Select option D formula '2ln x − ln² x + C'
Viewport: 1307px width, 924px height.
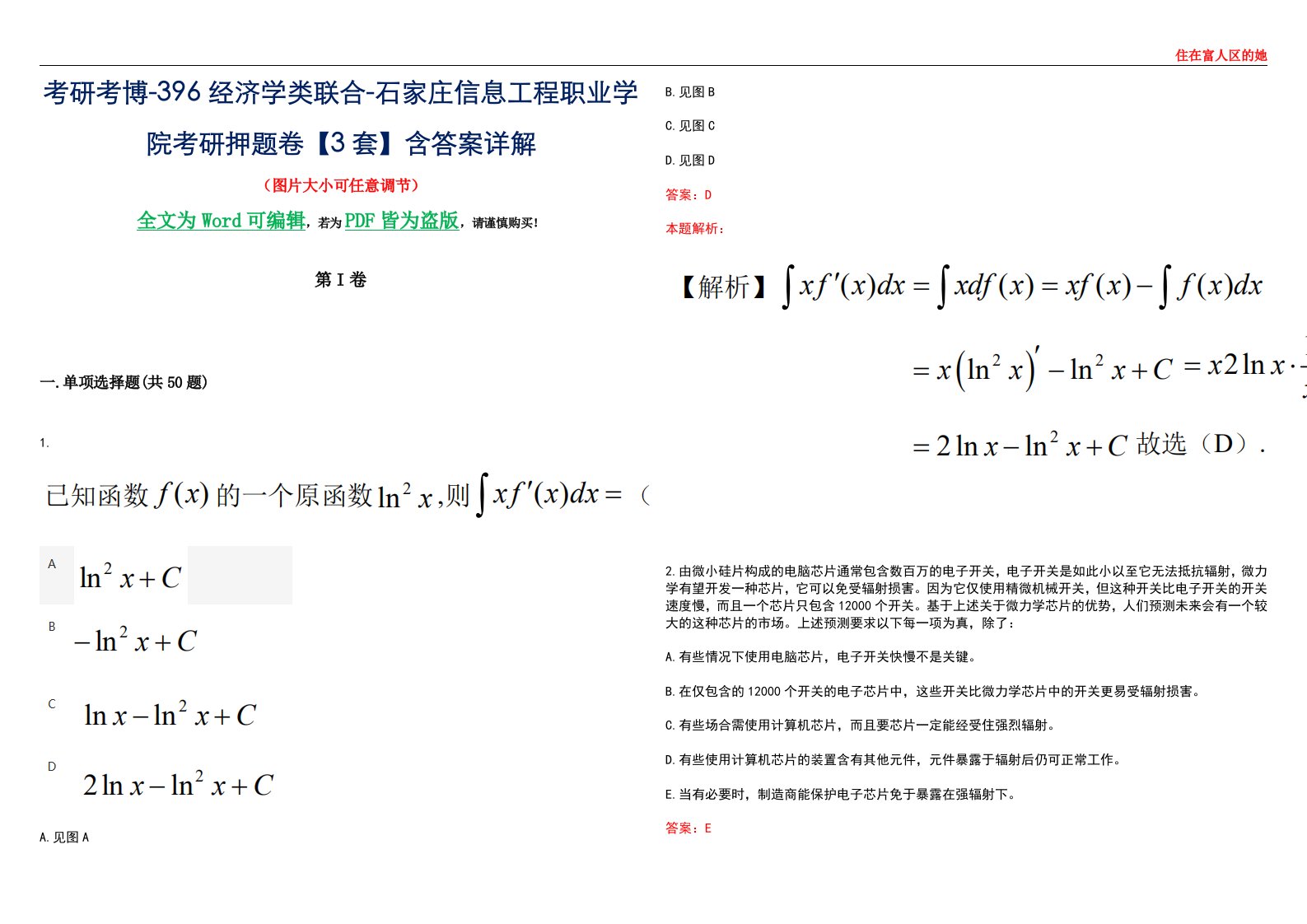178,784
